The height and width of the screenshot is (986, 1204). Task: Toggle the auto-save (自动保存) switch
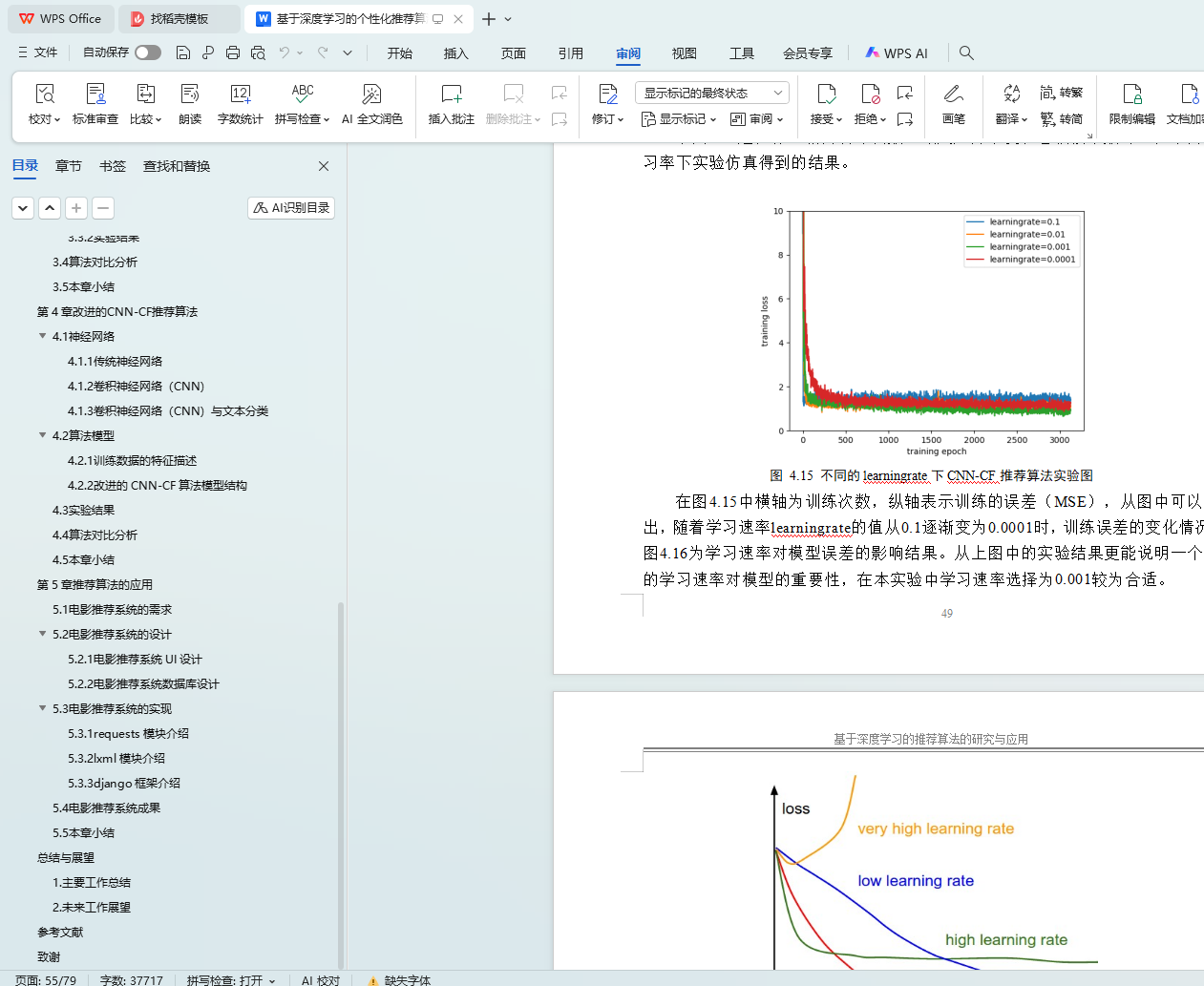147,52
